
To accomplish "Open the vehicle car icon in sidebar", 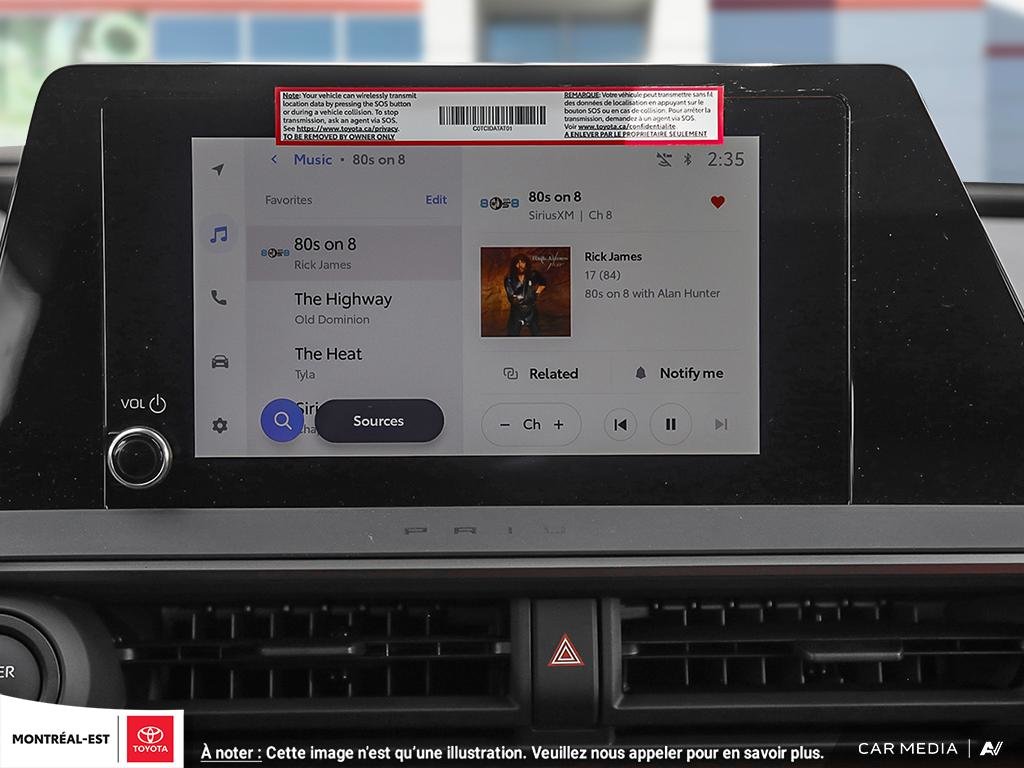I will click(x=220, y=361).
